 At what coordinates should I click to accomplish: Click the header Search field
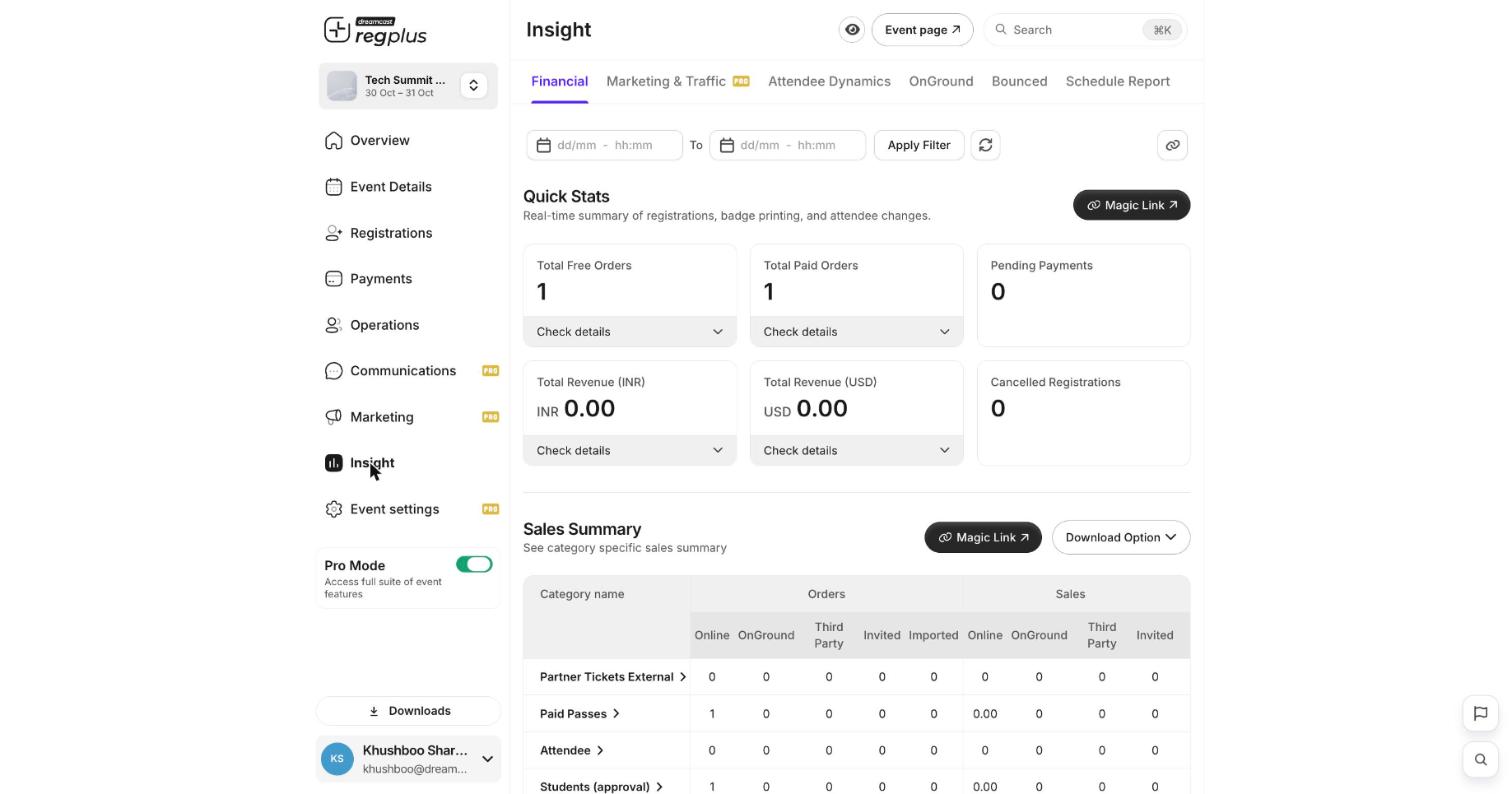pyautogui.click(x=1085, y=30)
